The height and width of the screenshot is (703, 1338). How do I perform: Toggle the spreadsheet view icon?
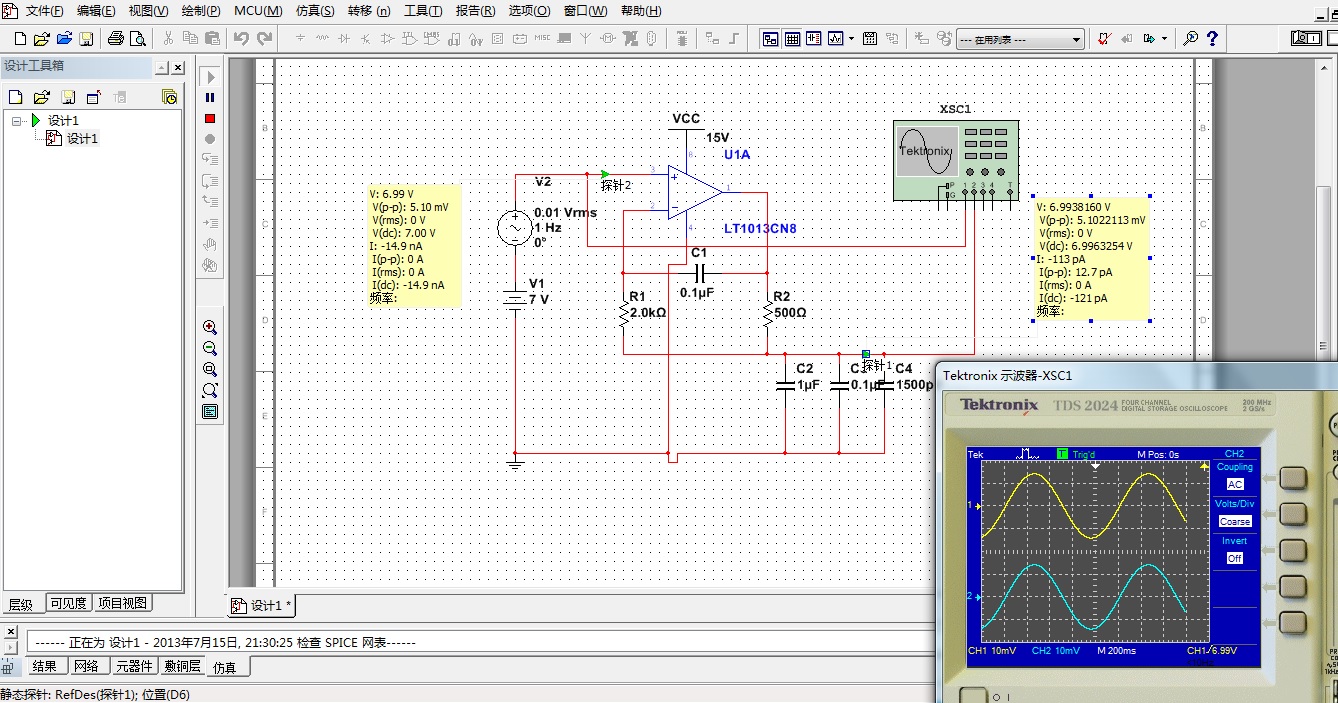pos(793,39)
